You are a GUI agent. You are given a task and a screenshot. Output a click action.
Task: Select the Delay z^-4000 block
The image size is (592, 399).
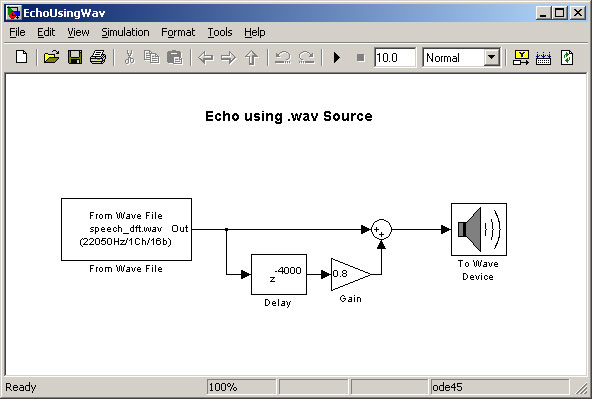pos(279,274)
